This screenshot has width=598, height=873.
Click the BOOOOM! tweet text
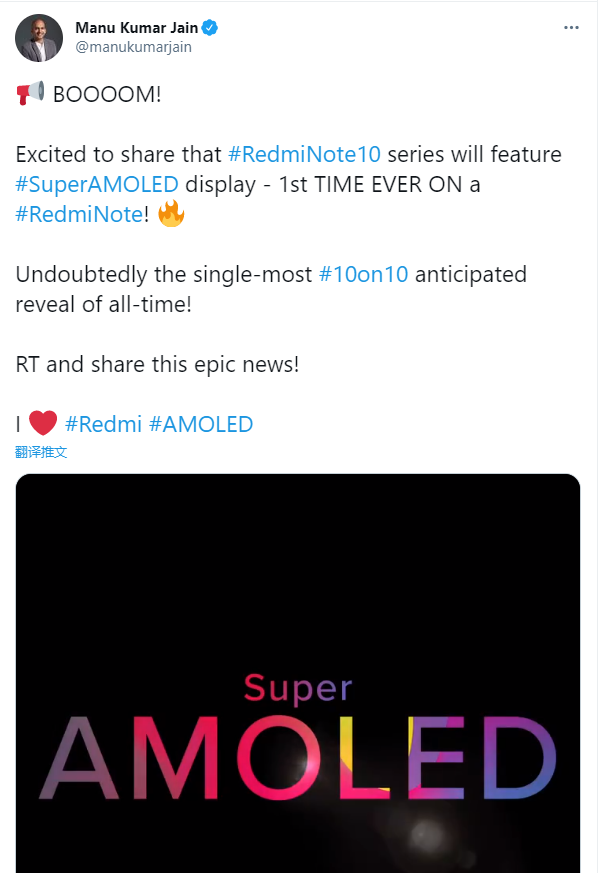coord(107,94)
